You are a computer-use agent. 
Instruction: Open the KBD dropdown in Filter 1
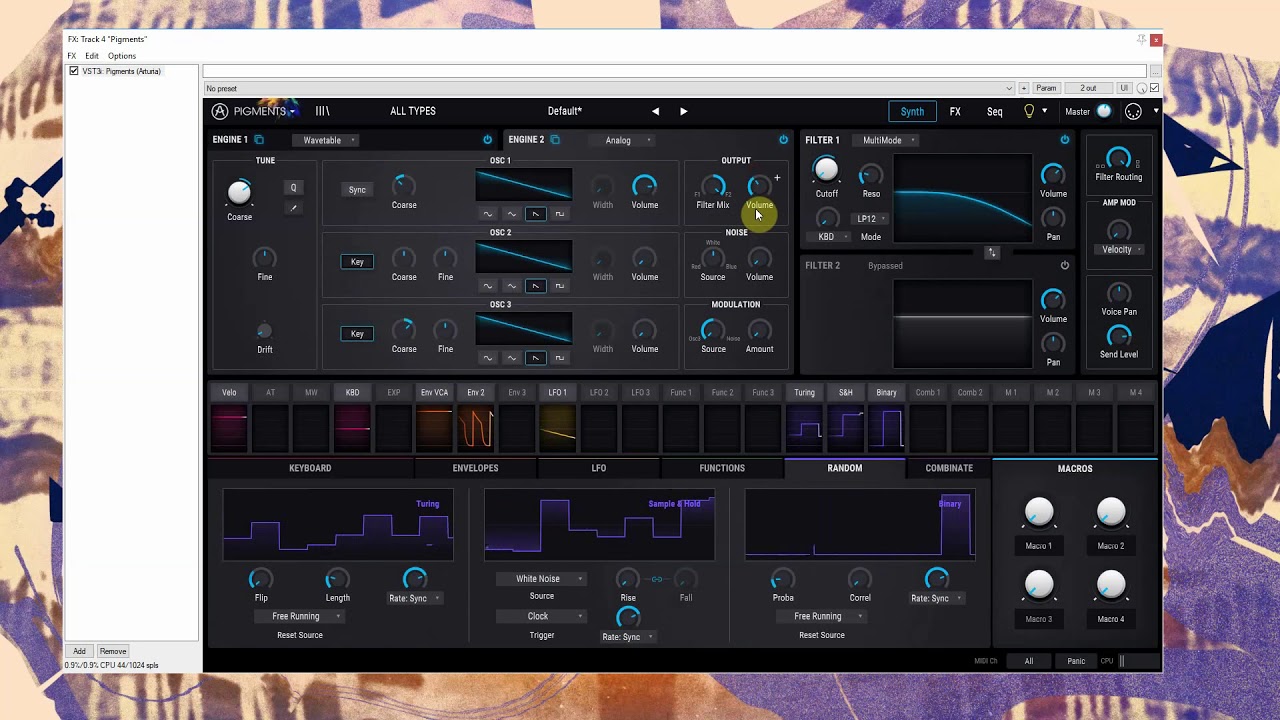(831, 237)
